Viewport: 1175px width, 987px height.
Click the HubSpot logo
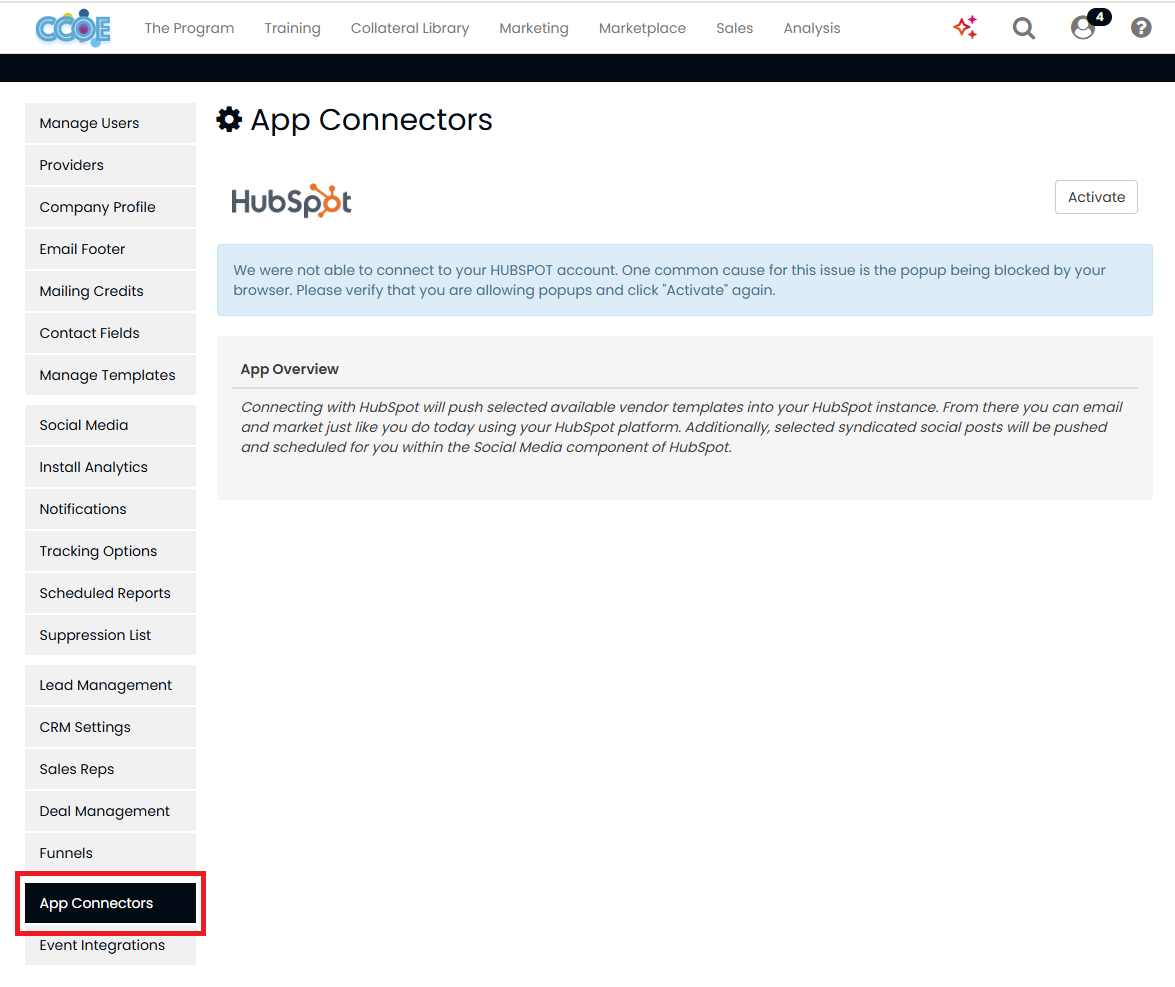tap(292, 201)
